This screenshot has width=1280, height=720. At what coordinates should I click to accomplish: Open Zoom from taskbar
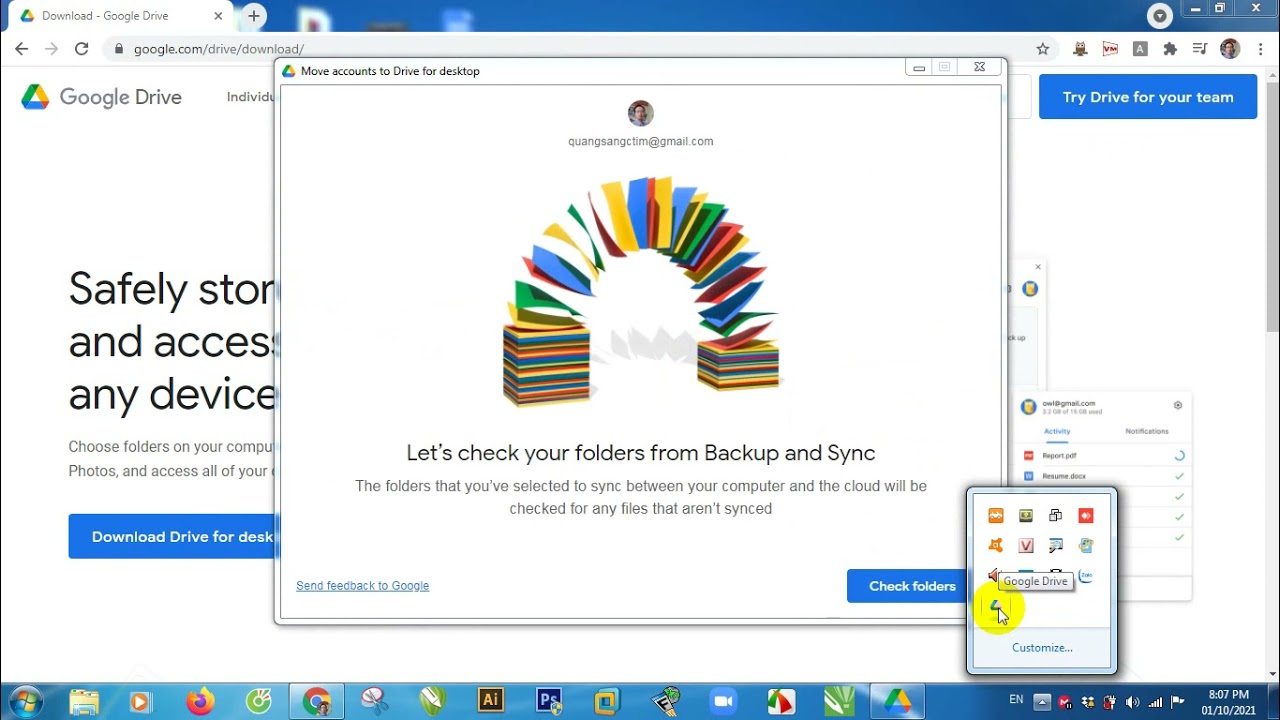point(722,702)
